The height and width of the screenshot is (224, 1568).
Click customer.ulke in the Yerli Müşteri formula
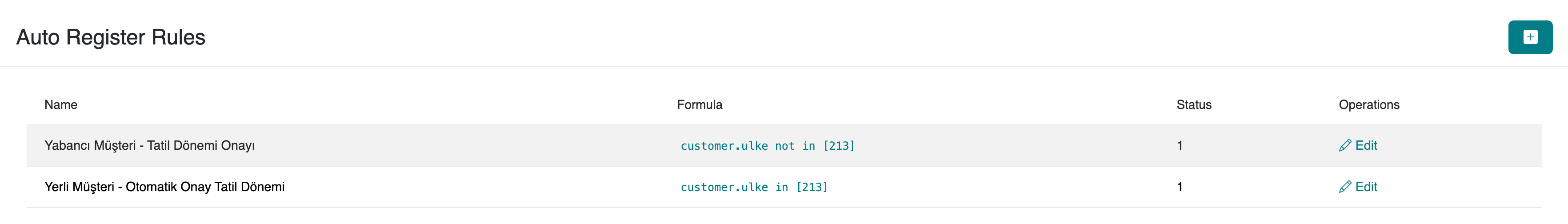[x=724, y=188]
